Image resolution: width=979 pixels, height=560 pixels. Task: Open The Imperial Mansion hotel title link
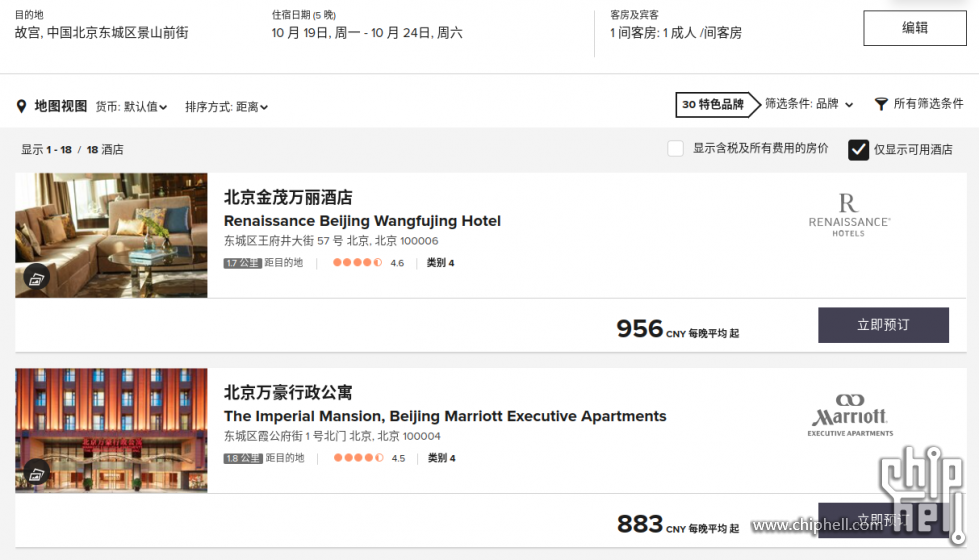[x=445, y=416]
